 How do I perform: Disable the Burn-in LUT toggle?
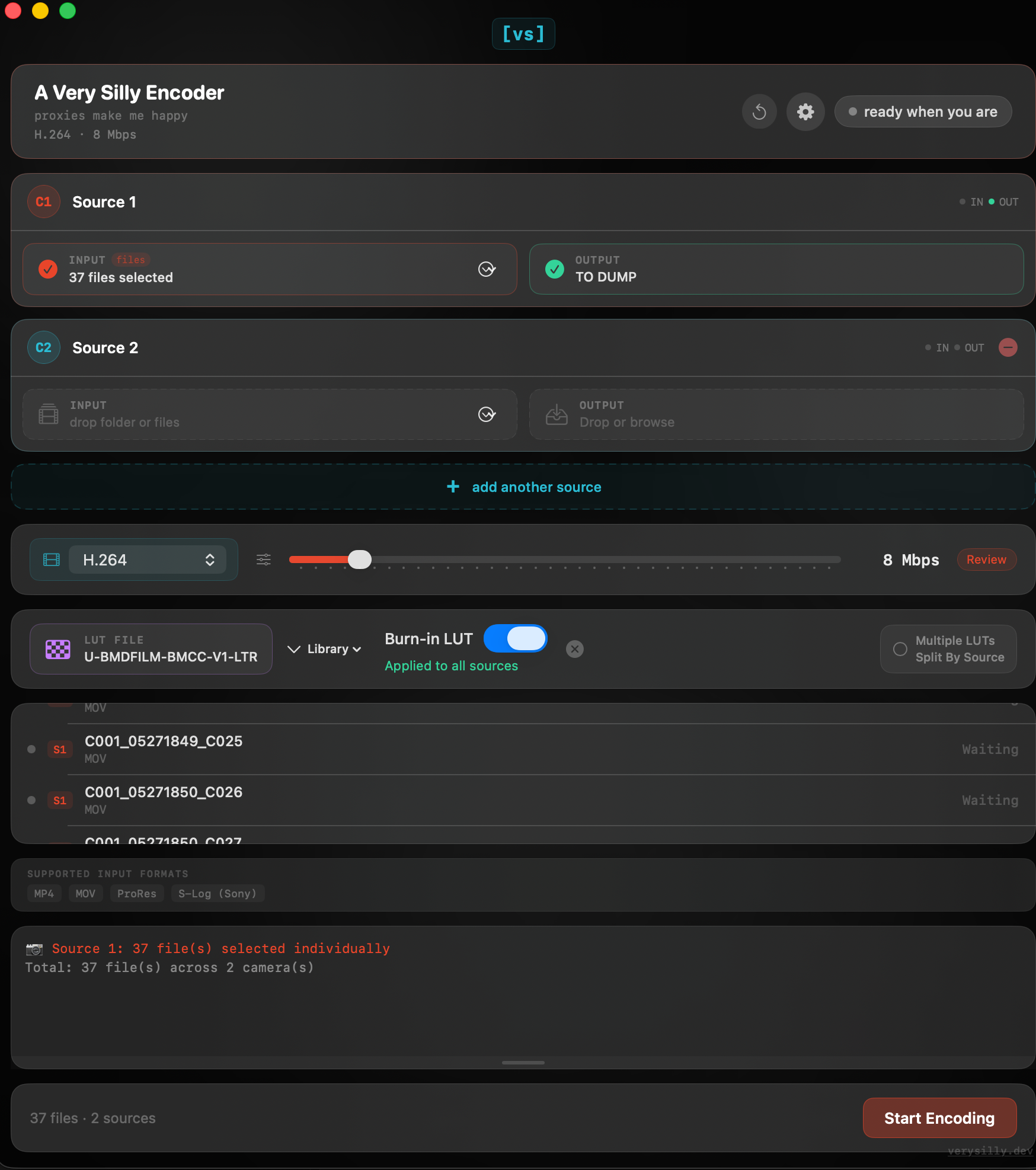(514, 638)
